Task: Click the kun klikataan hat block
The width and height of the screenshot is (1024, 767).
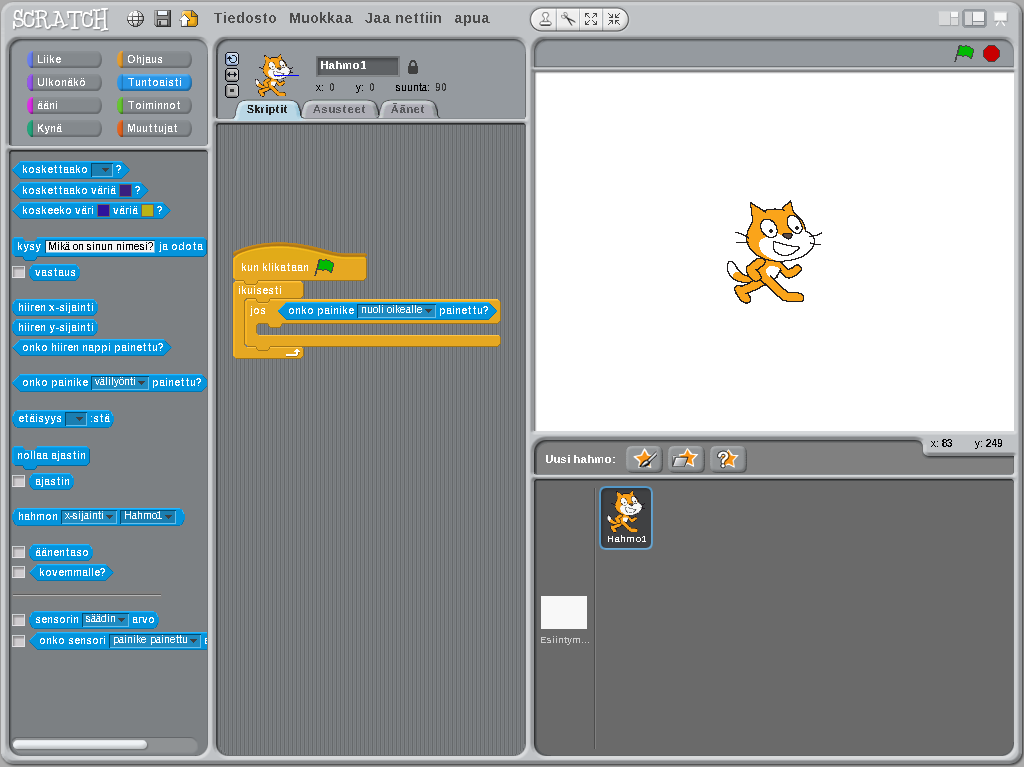Action: point(299,263)
